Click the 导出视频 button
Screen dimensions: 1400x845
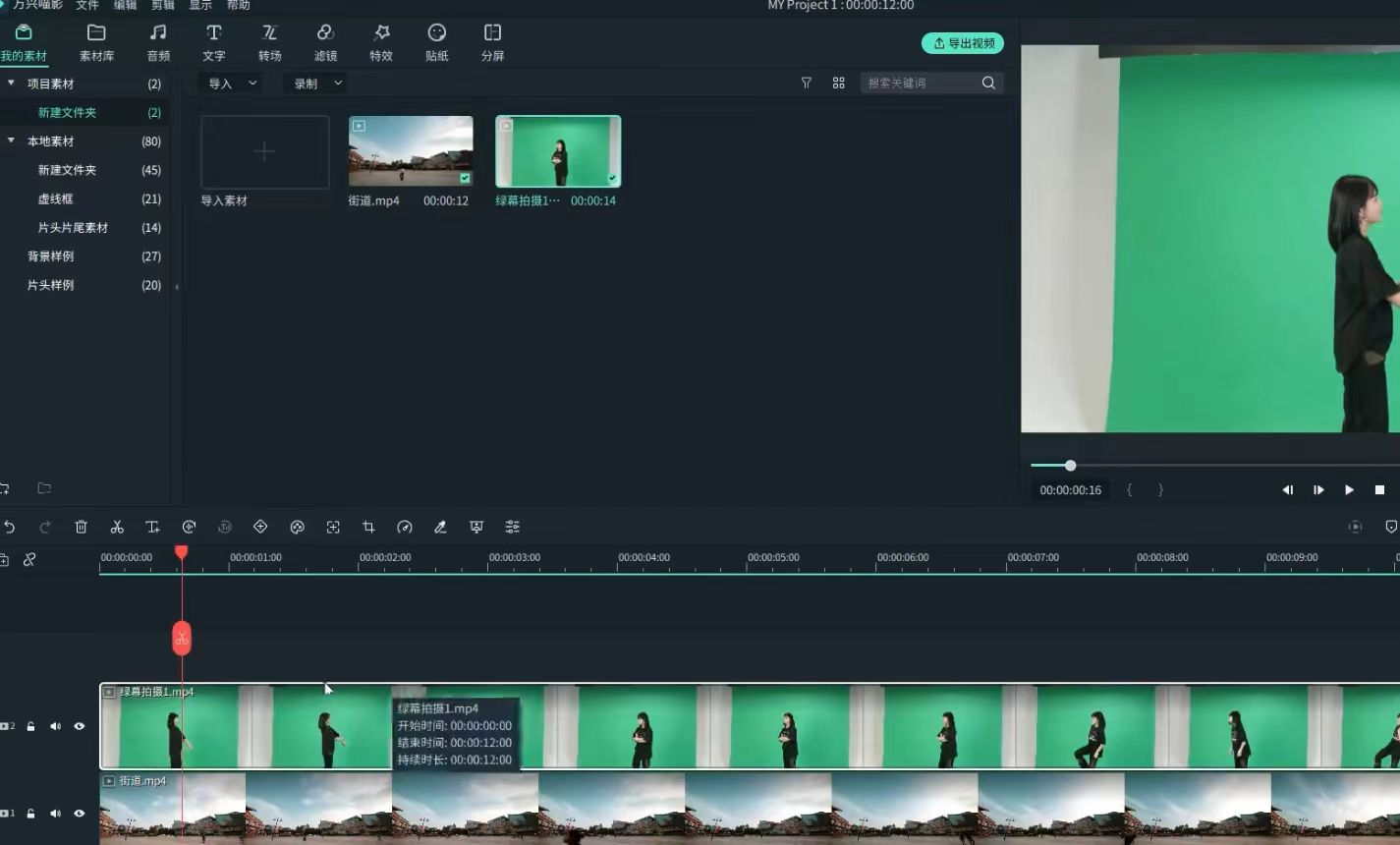coord(962,43)
